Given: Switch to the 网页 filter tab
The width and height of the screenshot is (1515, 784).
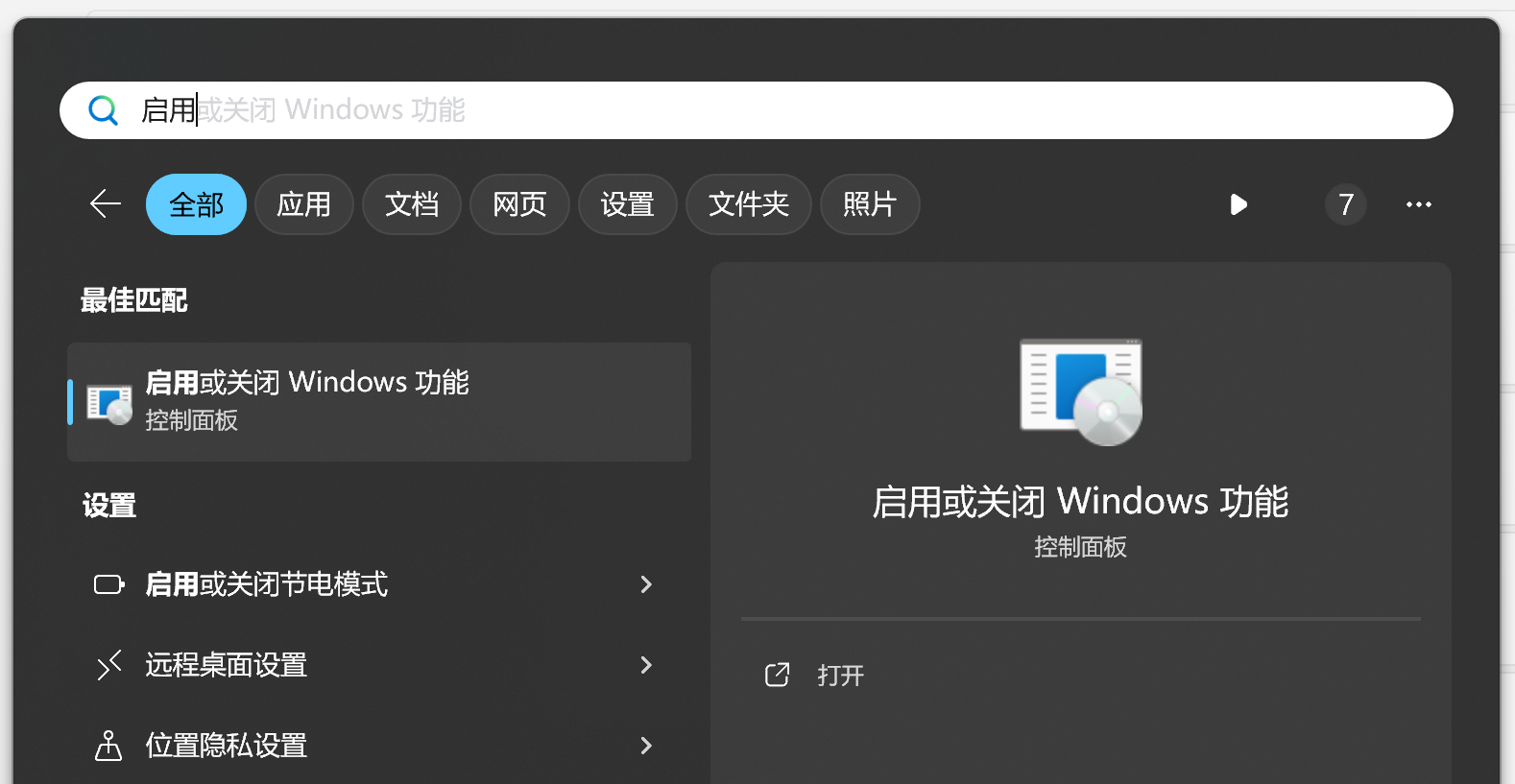Looking at the screenshot, I should [x=519, y=204].
